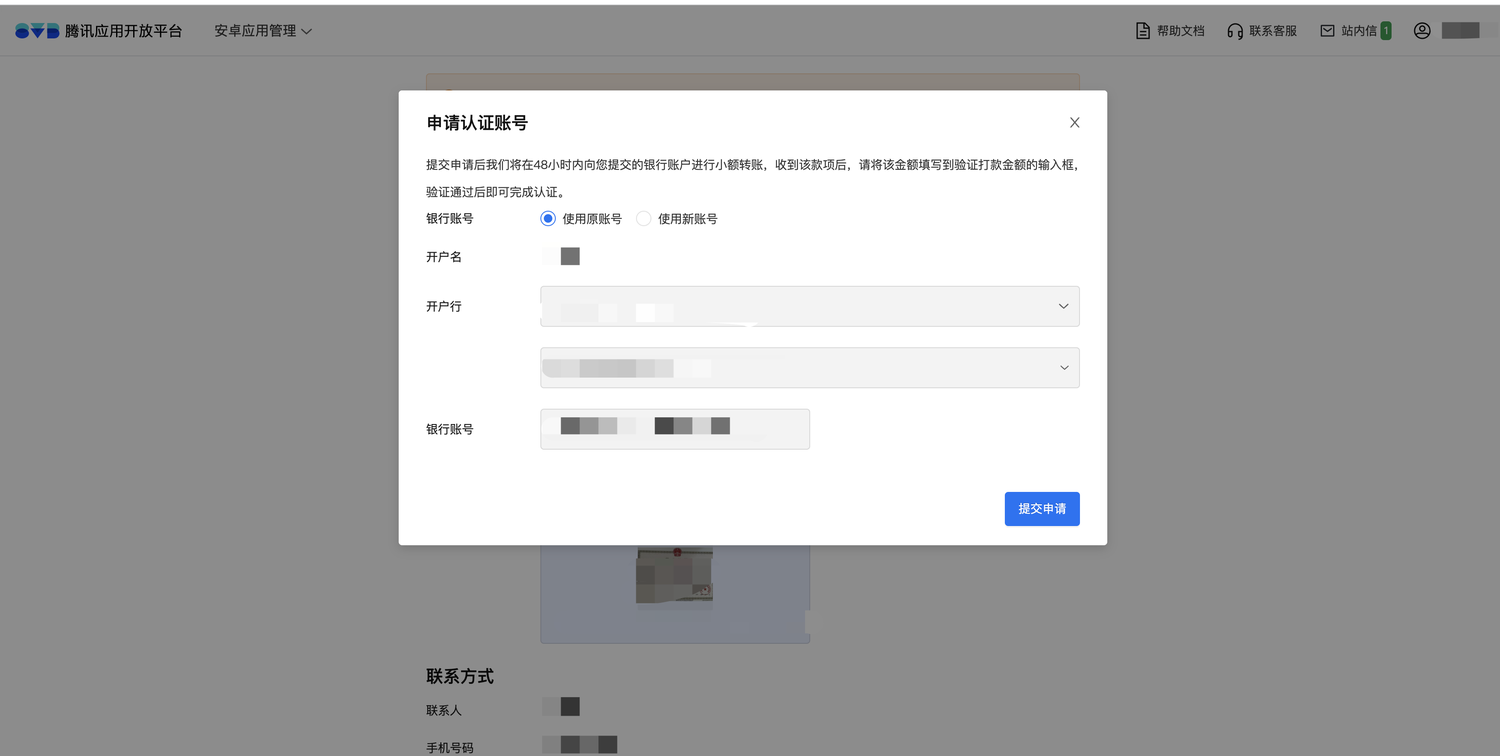Click the 联系方式 heading in background page
Image resolution: width=1500 pixels, height=756 pixels.
[460, 676]
